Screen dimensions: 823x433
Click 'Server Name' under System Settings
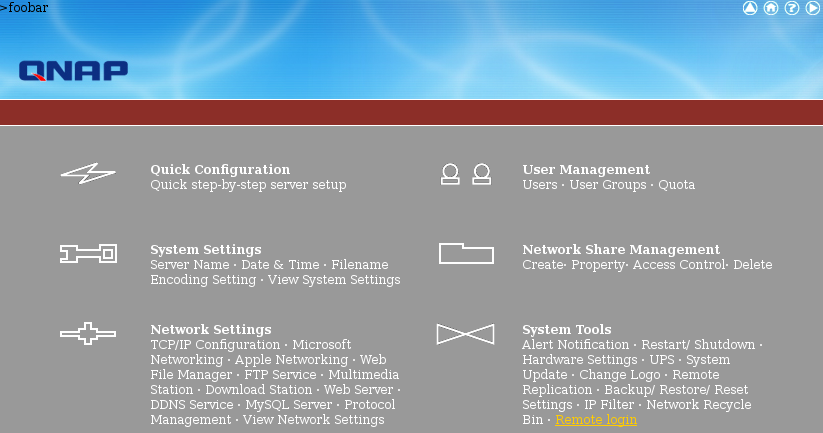tap(190, 265)
